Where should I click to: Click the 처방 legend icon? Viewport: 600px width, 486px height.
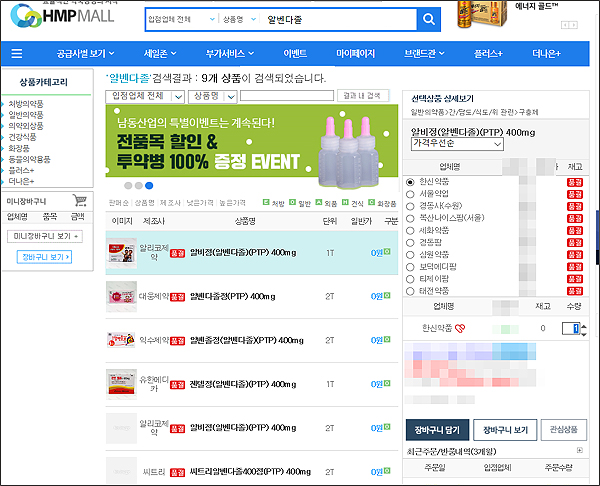click(266, 202)
